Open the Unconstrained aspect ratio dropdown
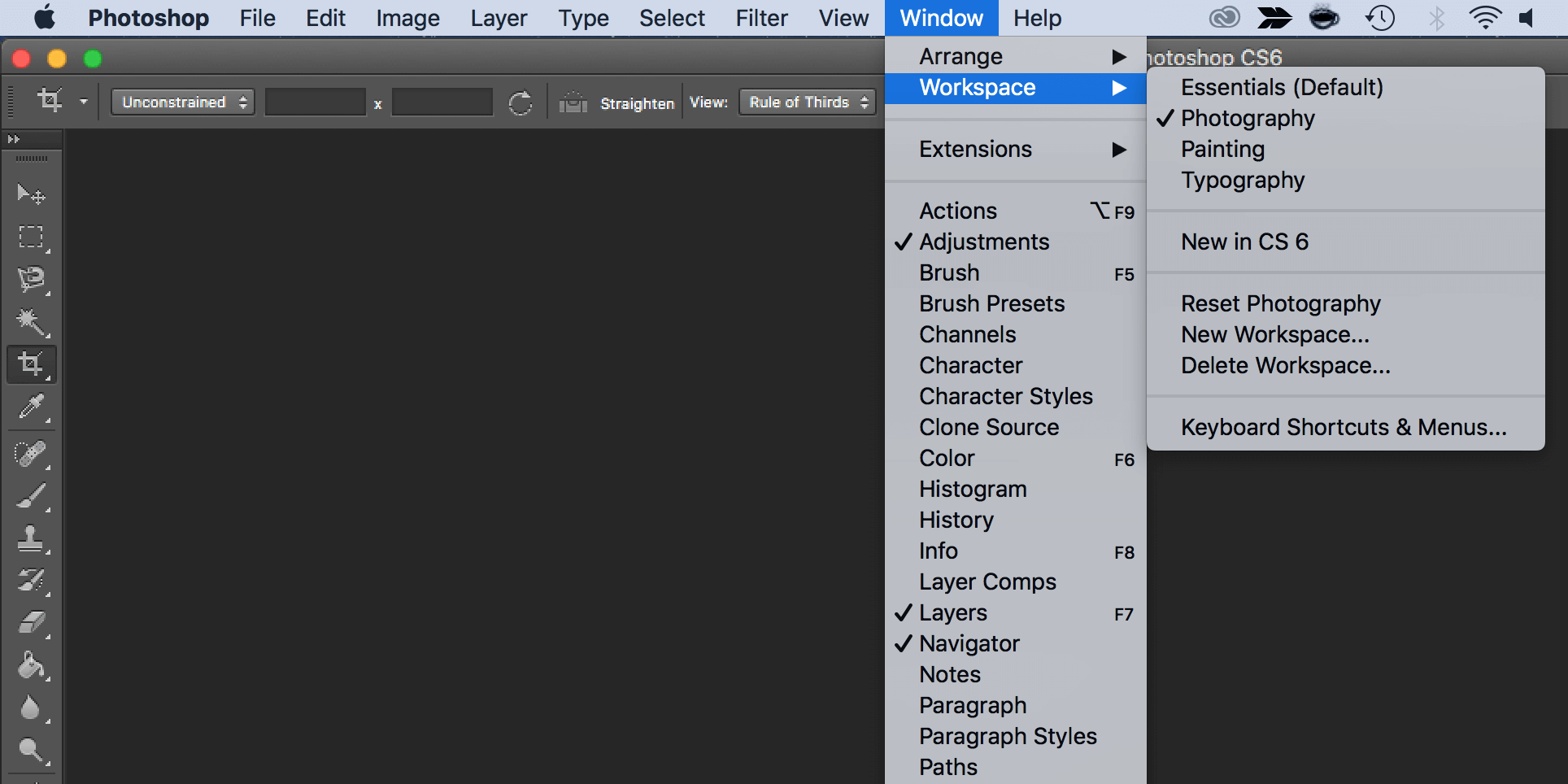Screen dimensions: 1568x784 183,102
